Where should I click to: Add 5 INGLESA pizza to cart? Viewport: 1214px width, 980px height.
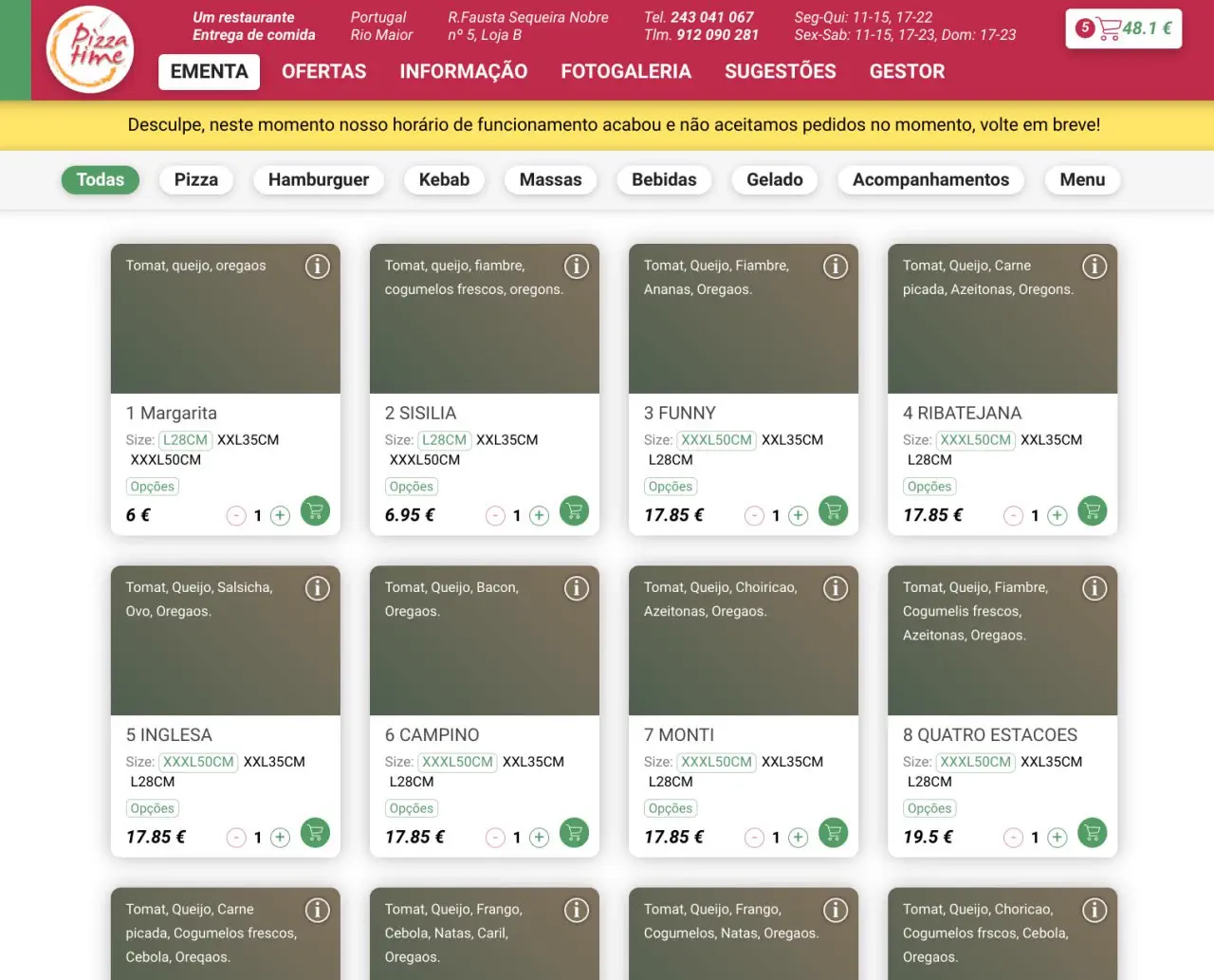coord(315,833)
